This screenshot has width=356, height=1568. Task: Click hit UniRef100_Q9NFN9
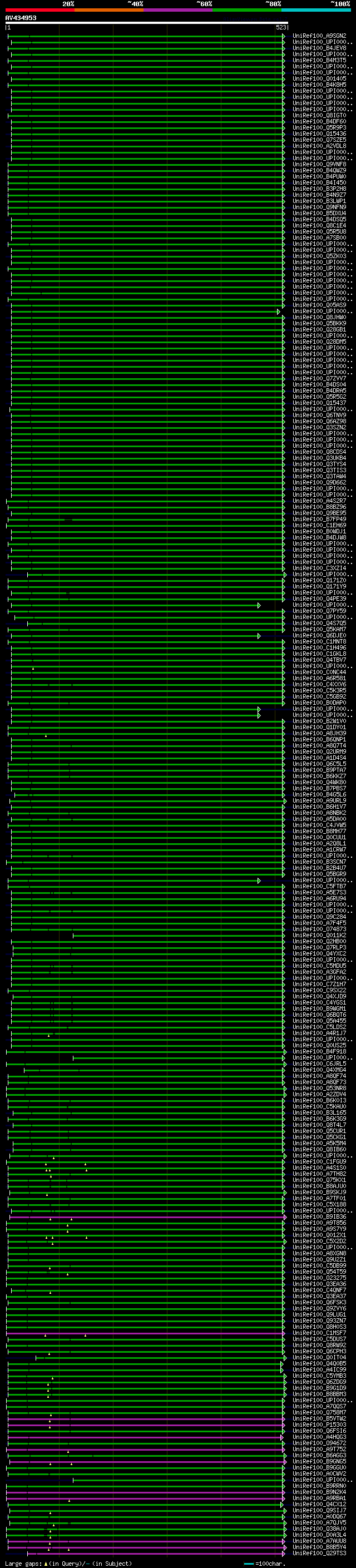click(319, 207)
